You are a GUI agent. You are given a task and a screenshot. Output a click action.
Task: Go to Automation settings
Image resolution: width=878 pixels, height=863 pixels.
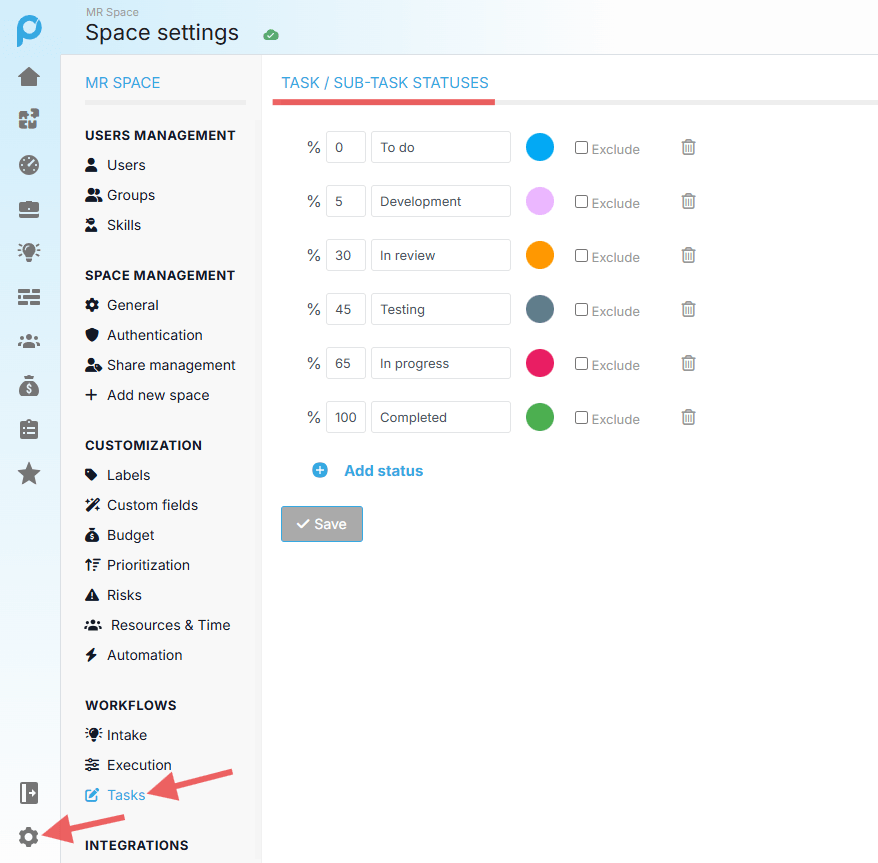144,655
